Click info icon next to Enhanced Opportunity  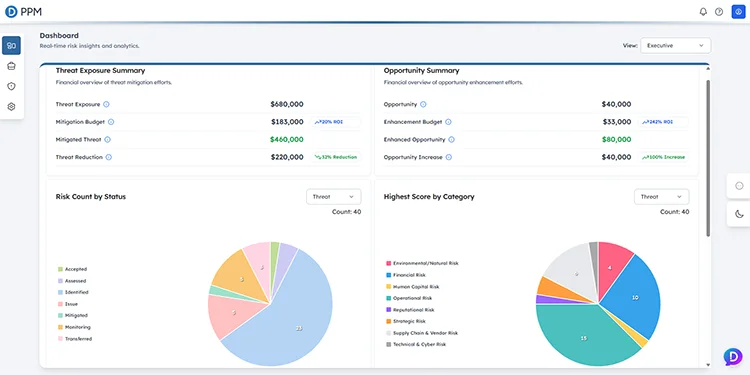452,140
